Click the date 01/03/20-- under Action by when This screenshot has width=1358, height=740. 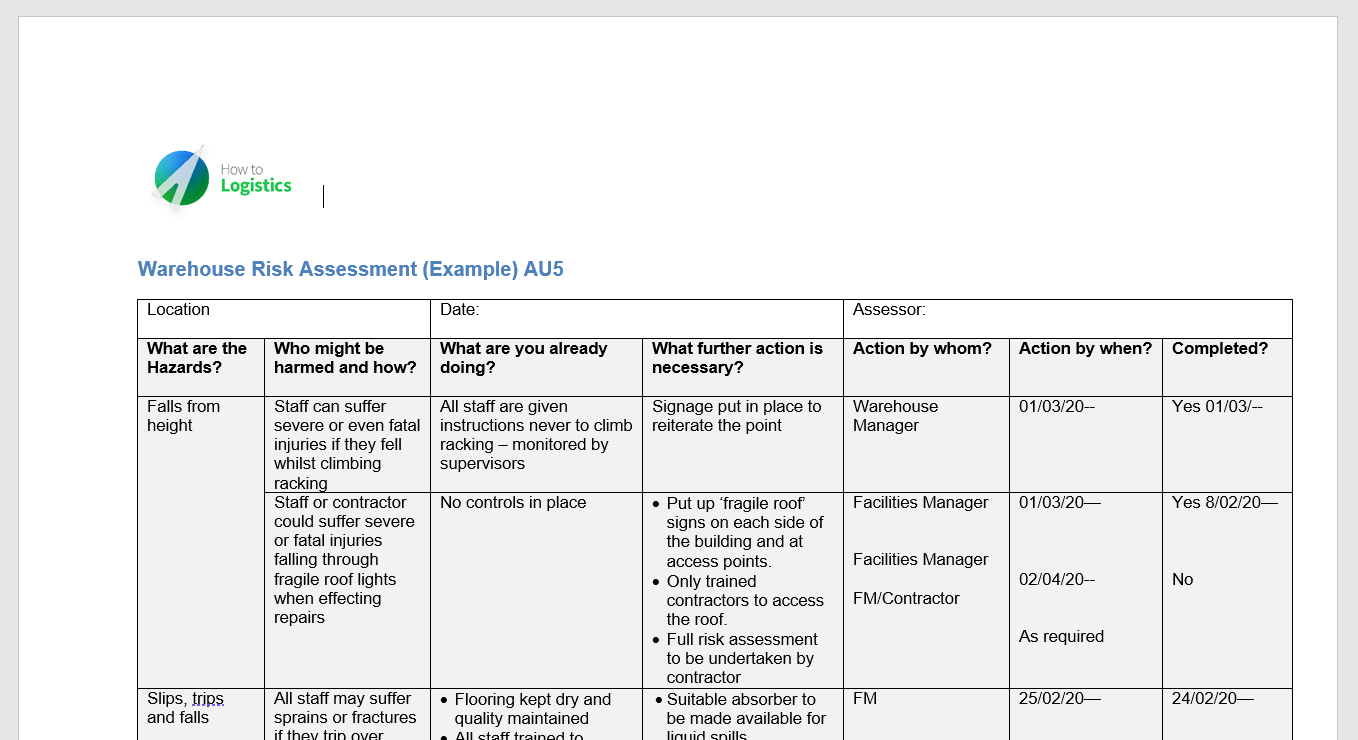tap(1059, 406)
